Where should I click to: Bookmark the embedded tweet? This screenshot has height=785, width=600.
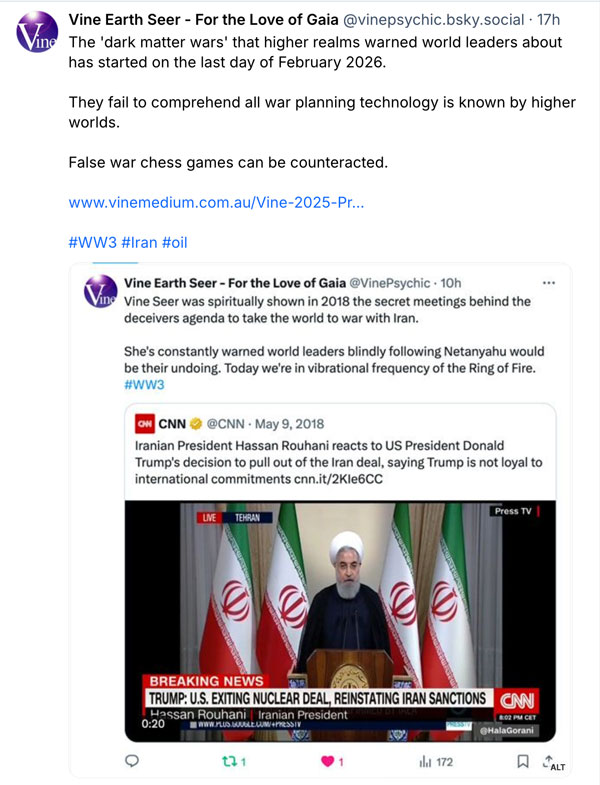click(522, 761)
